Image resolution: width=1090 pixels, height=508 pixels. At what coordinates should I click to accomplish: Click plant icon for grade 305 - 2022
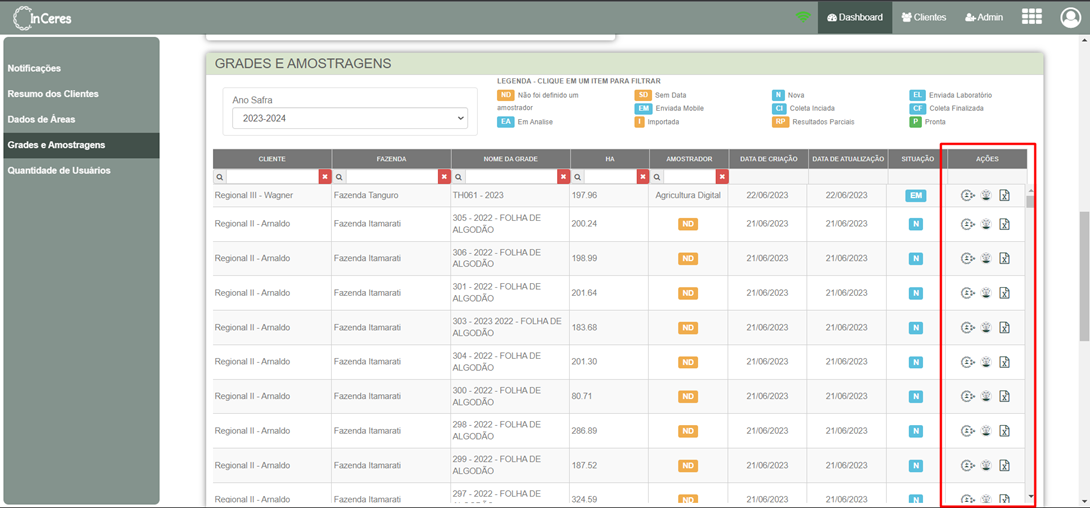coord(986,224)
